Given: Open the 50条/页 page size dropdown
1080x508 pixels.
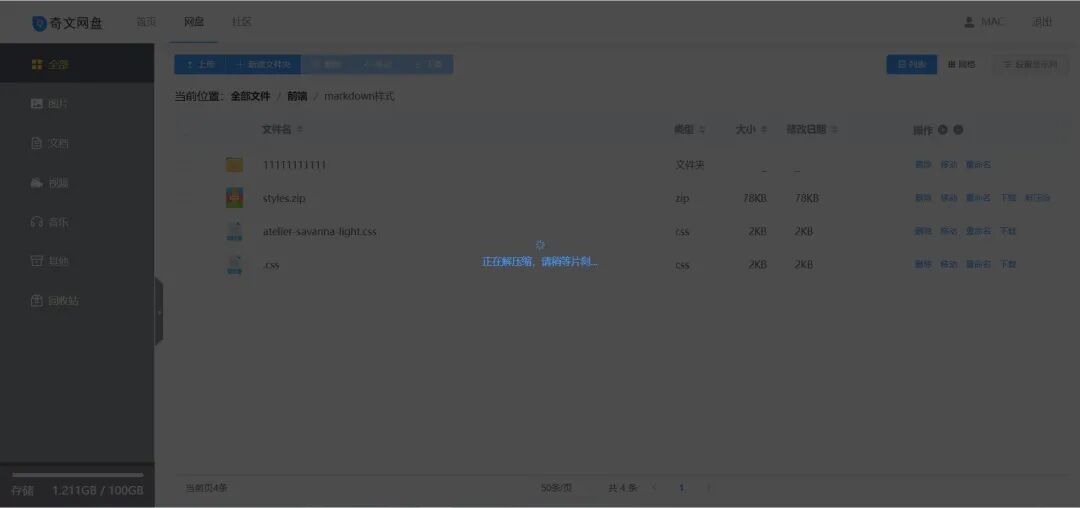Looking at the screenshot, I should pos(557,488).
